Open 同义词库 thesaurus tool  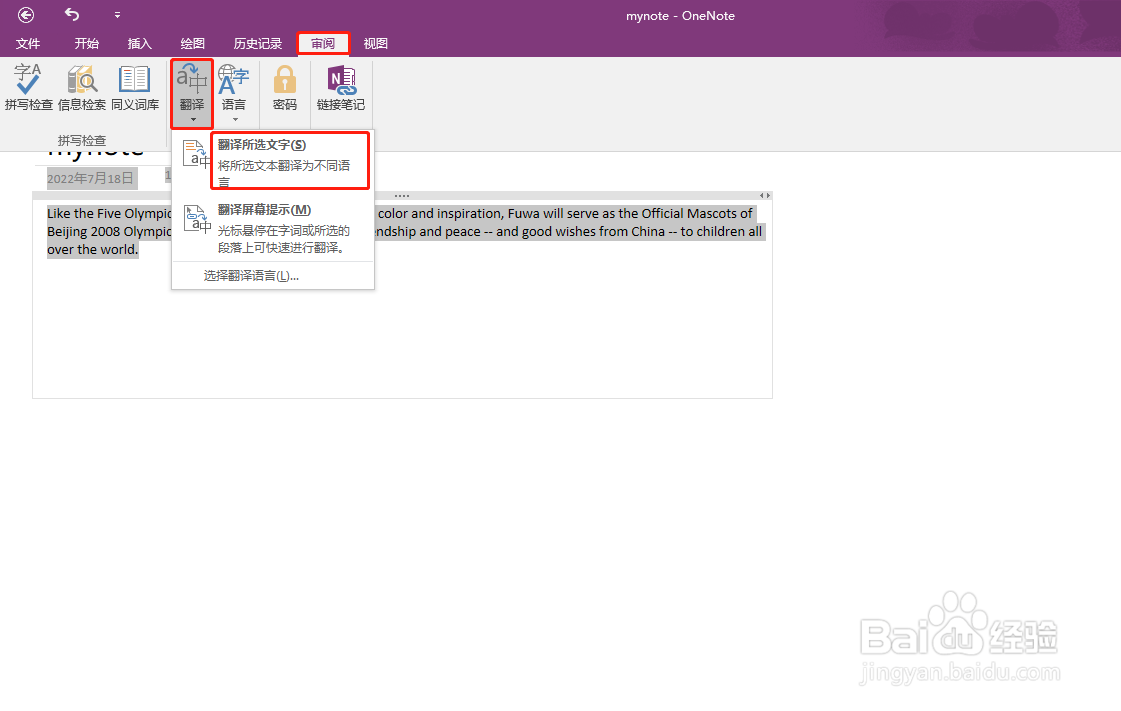point(134,87)
